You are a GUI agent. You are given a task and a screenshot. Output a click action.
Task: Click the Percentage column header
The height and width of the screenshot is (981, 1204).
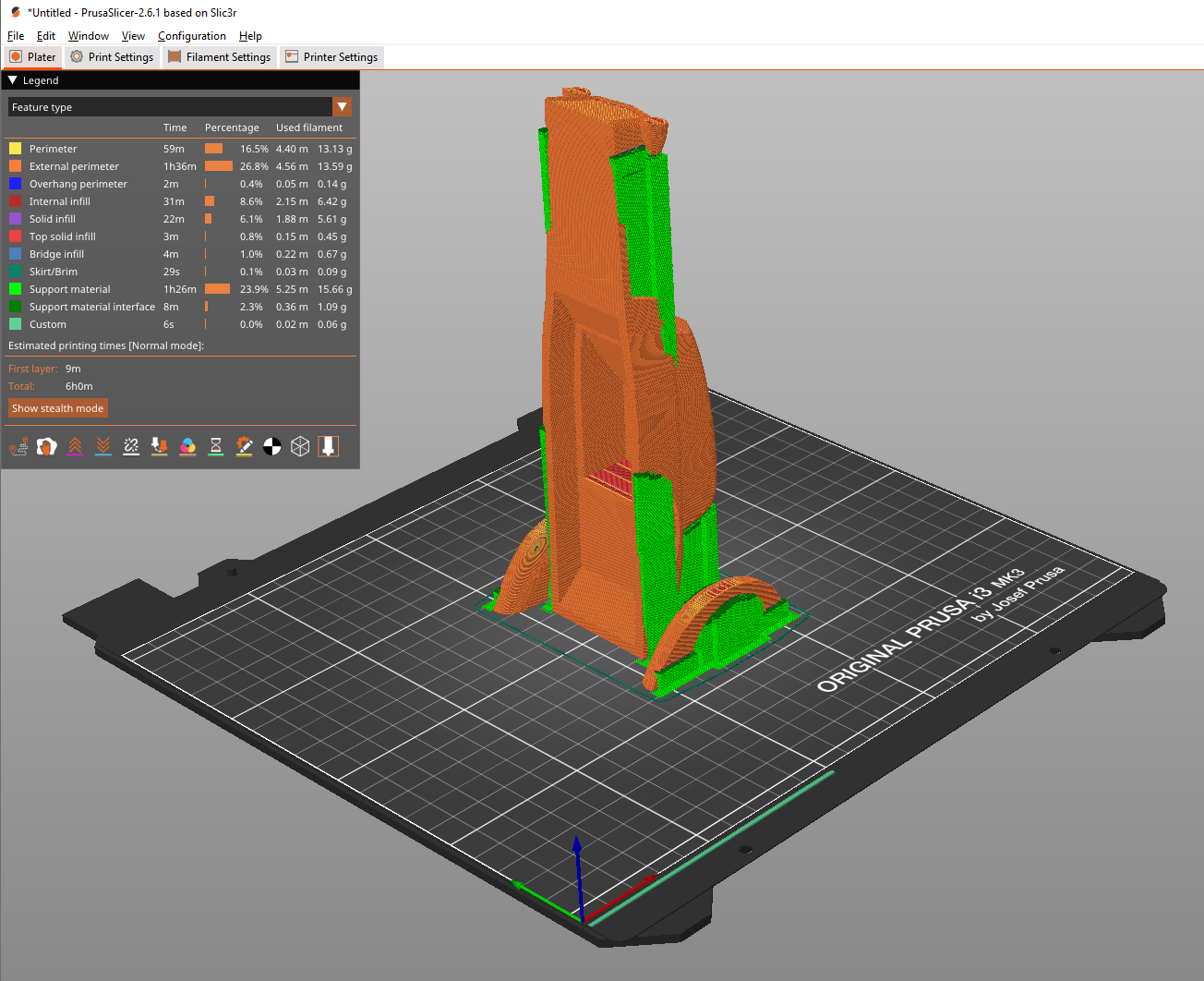coord(232,127)
